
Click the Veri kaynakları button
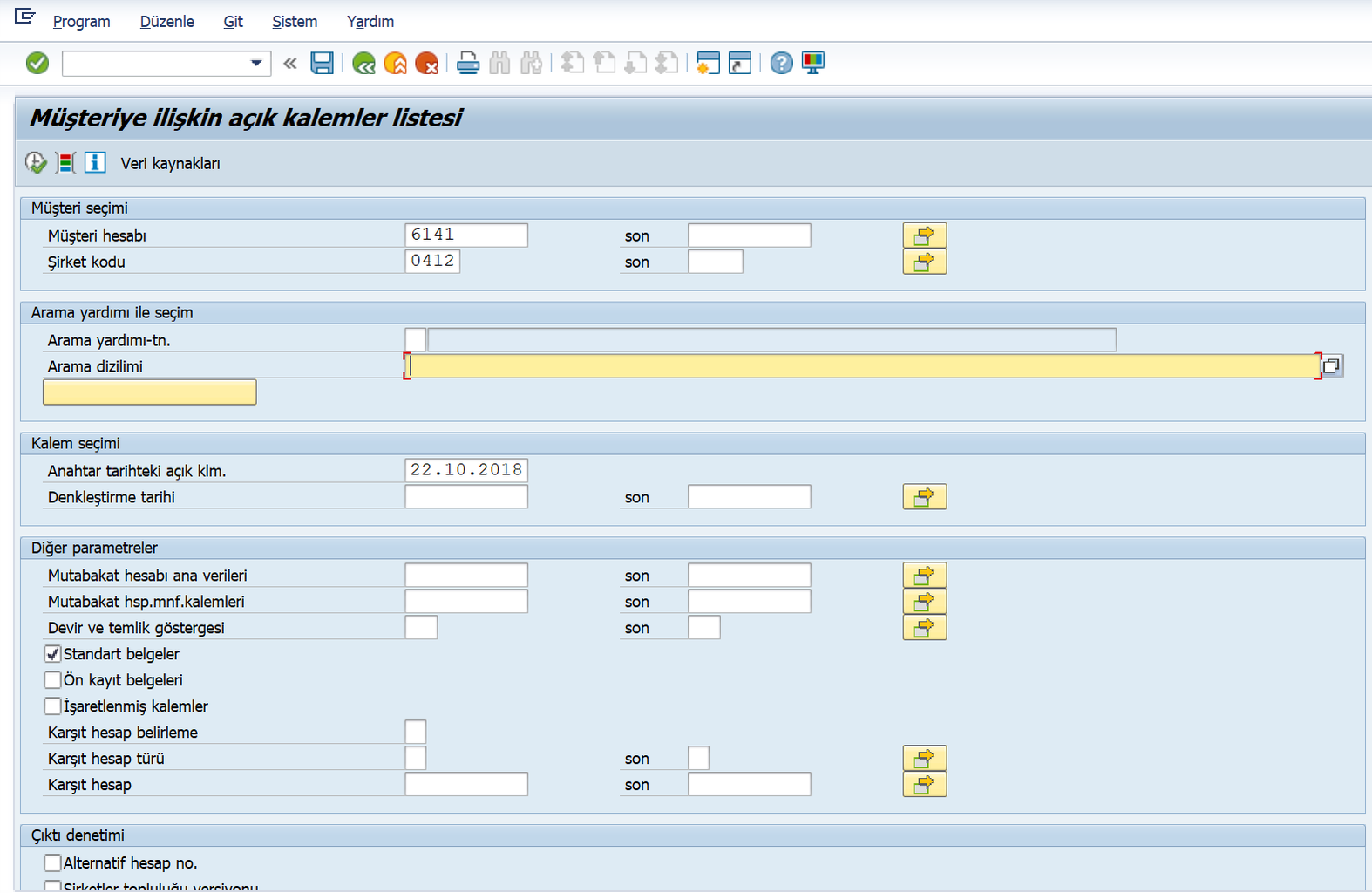(x=170, y=163)
